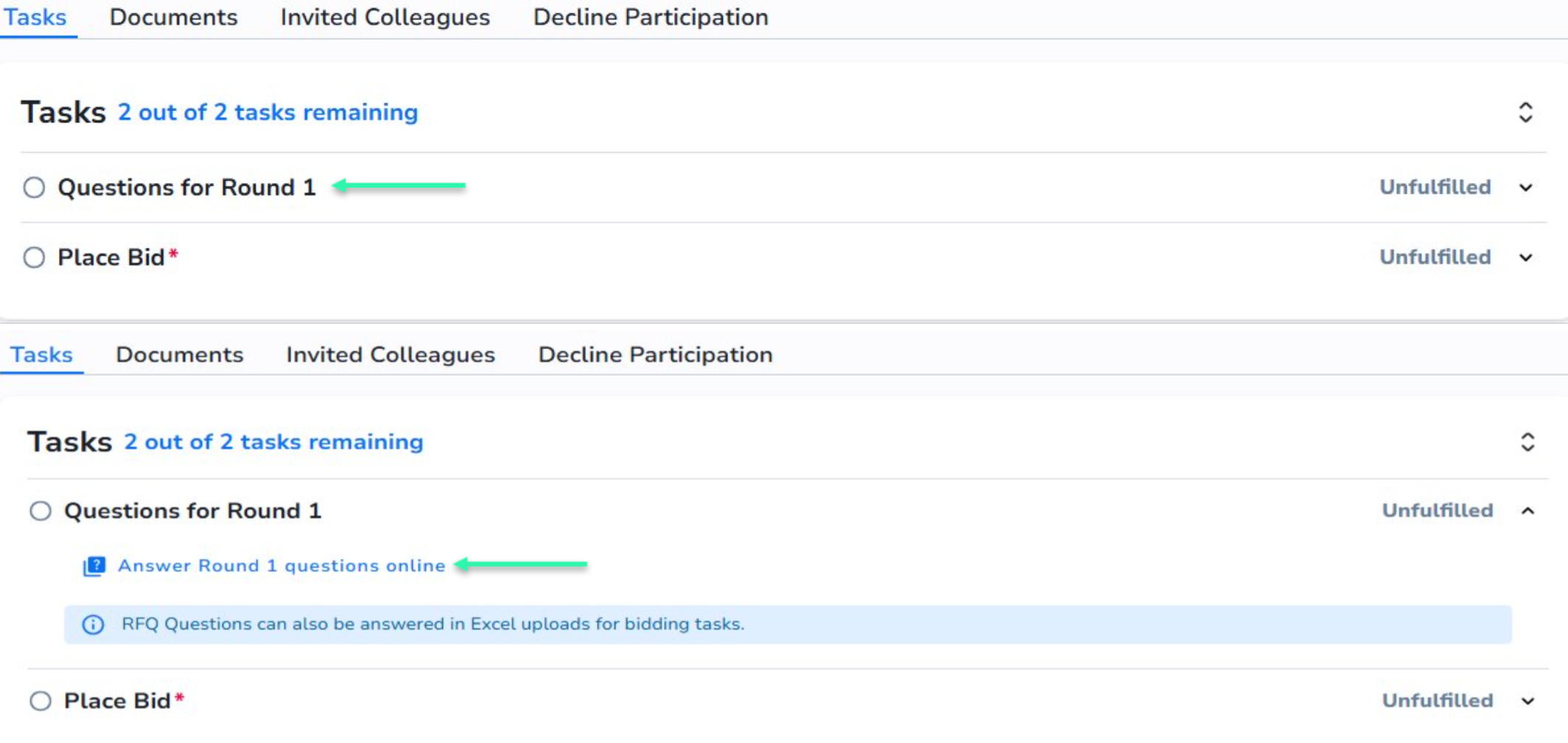Open the upper Documents tab

pyautogui.click(x=174, y=18)
